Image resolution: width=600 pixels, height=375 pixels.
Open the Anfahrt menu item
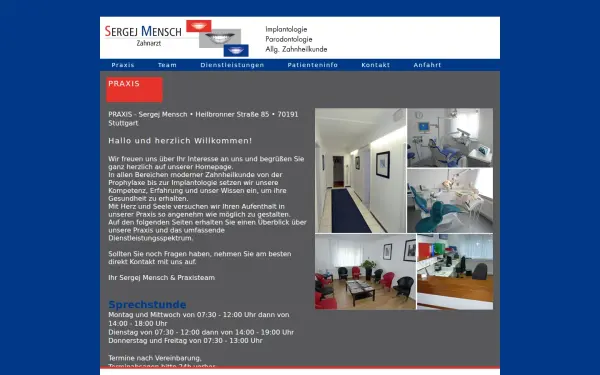click(x=427, y=65)
